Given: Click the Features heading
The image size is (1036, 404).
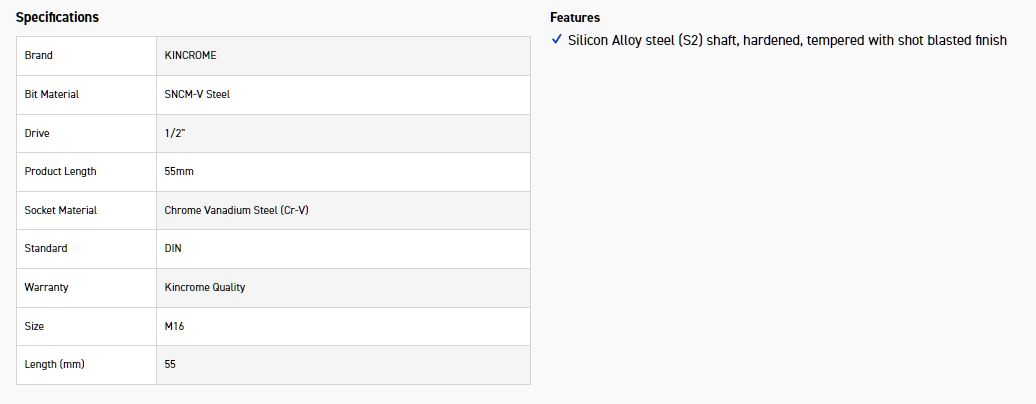Looking at the screenshot, I should pos(575,18).
